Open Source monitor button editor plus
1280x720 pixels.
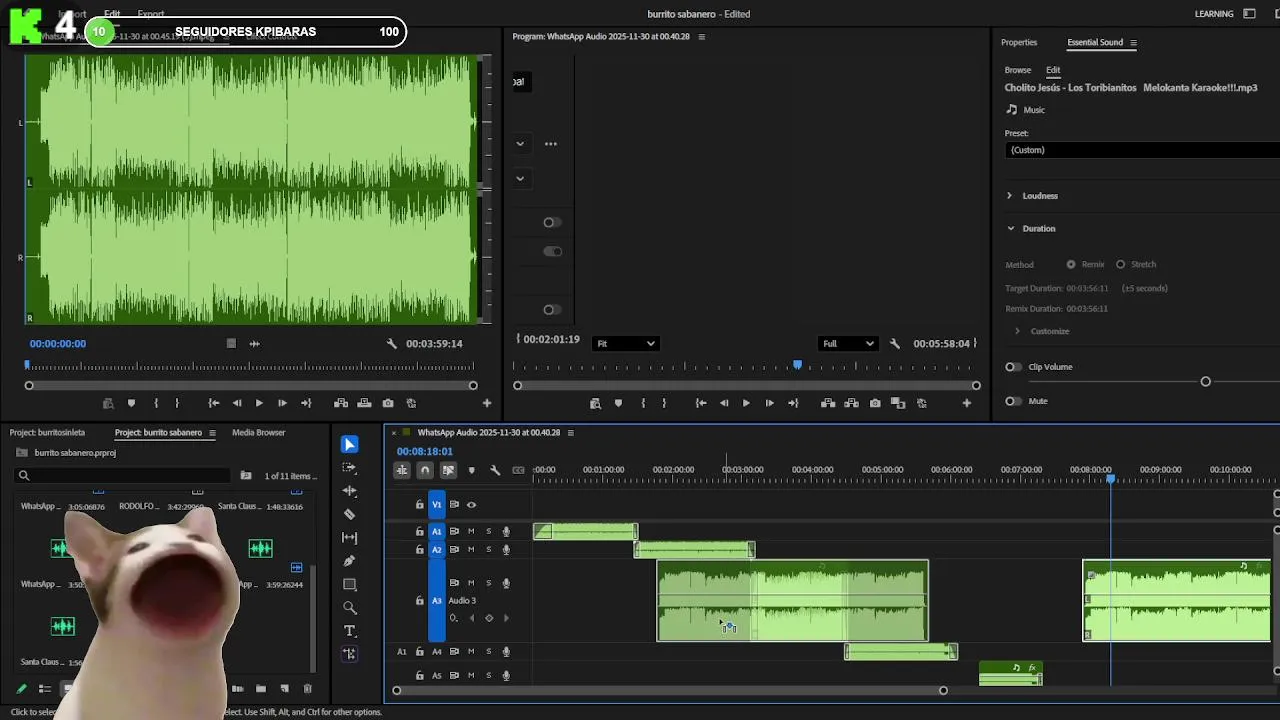coord(487,403)
